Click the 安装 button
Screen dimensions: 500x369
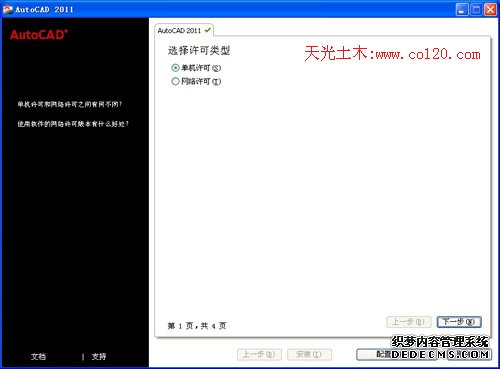309,354
